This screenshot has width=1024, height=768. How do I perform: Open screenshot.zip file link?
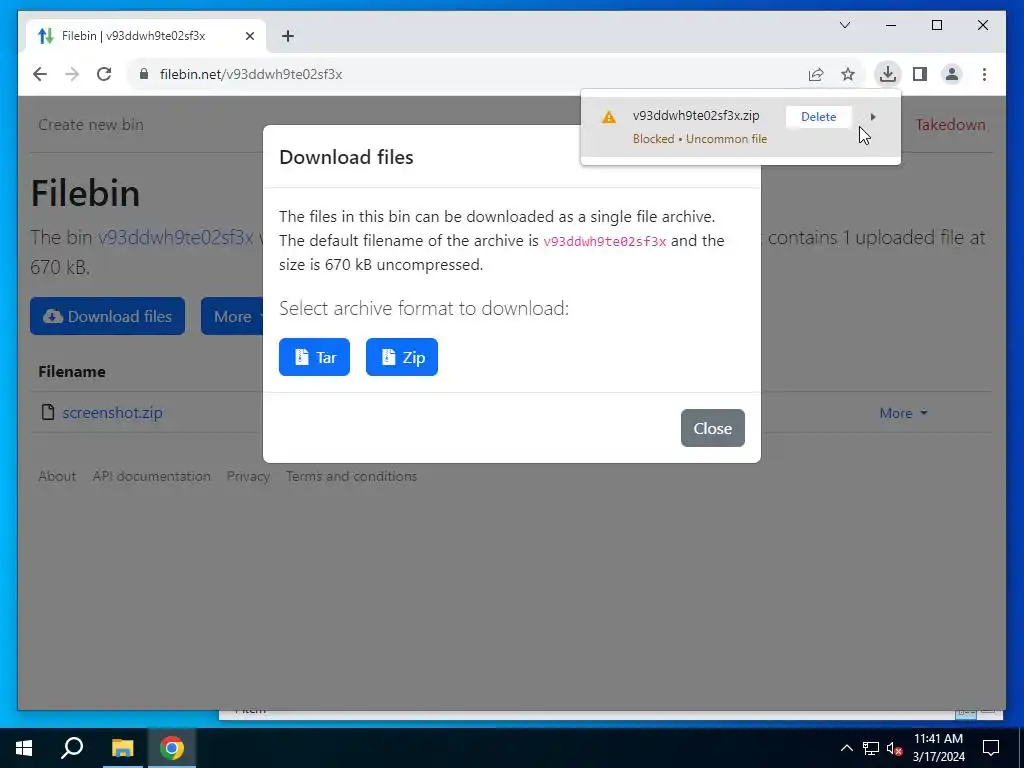pyautogui.click(x=112, y=413)
